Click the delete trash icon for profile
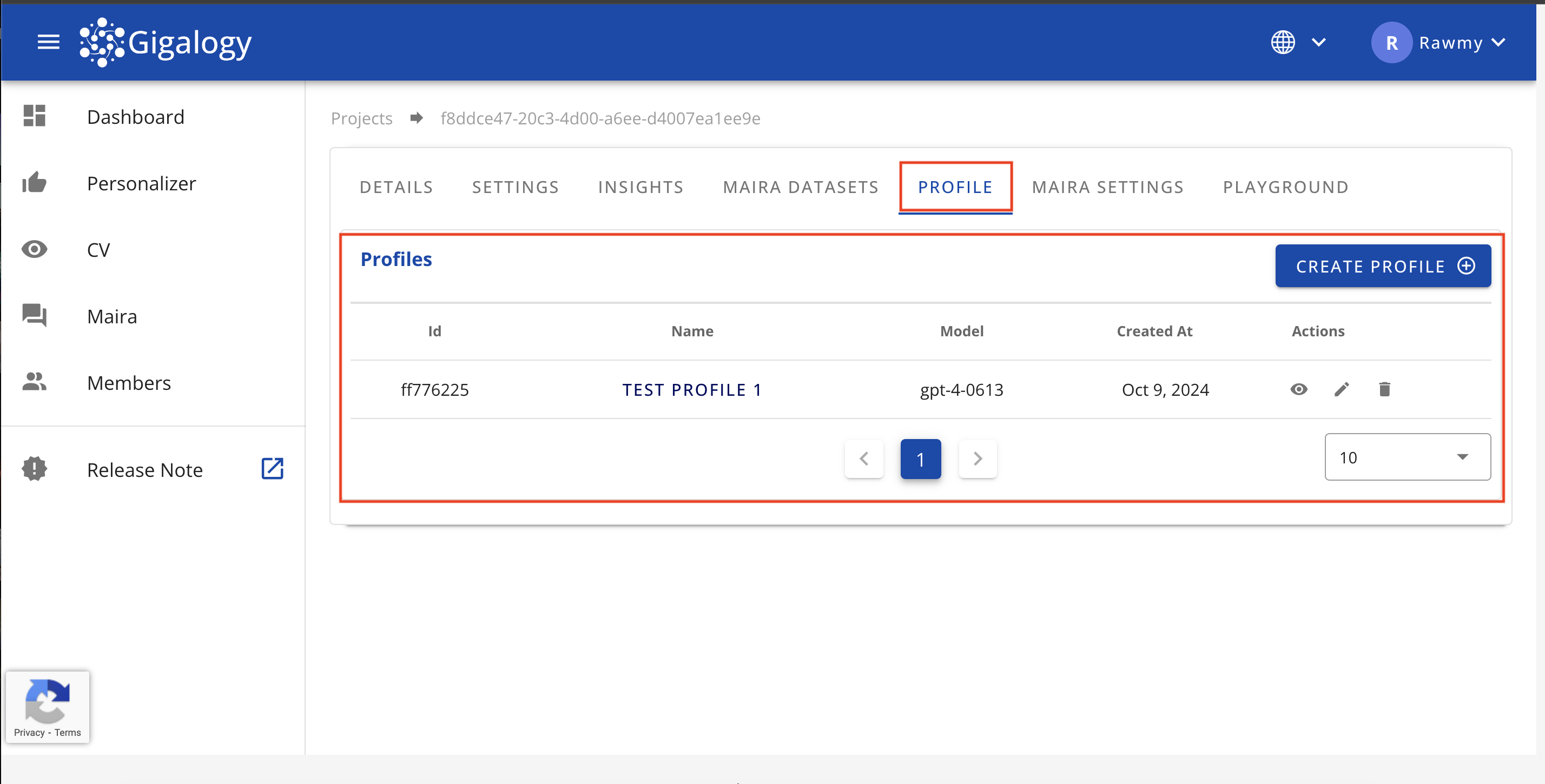The width and height of the screenshot is (1545, 784). [x=1384, y=389]
